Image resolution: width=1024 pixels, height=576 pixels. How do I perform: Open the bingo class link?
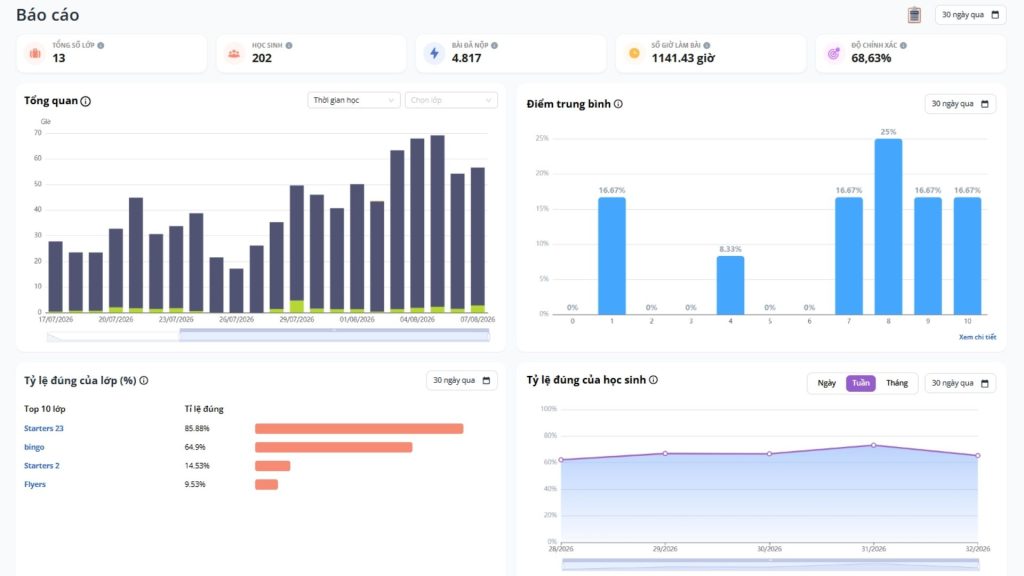click(x=34, y=447)
